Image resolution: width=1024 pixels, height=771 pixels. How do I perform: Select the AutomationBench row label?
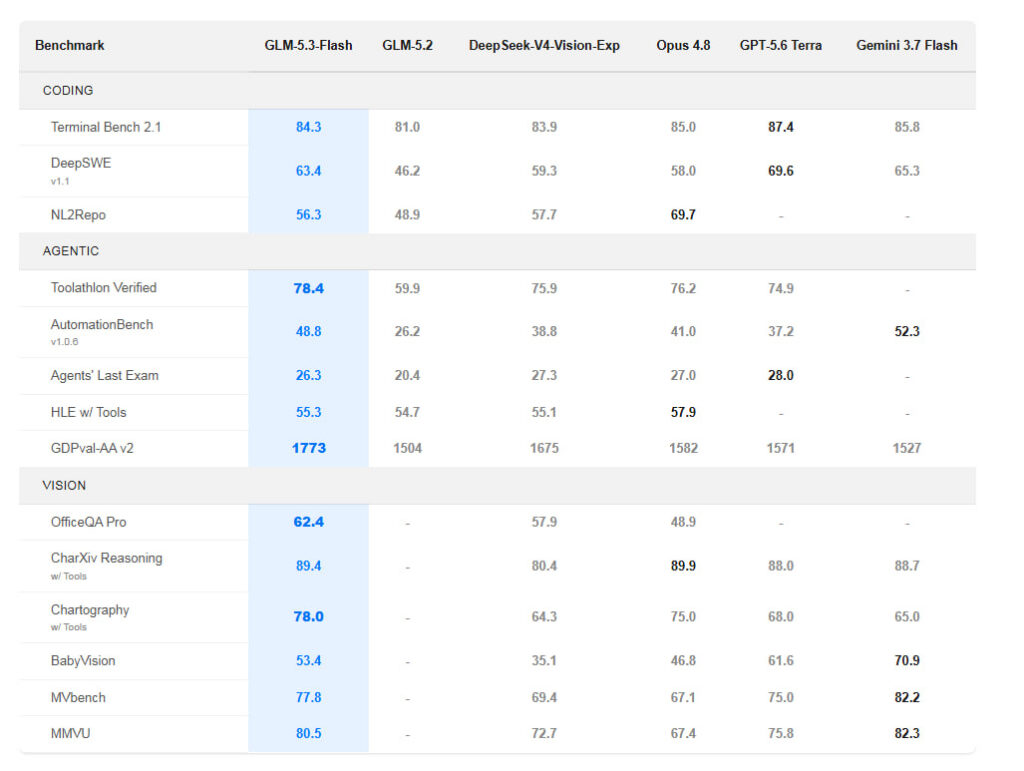(102, 324)
